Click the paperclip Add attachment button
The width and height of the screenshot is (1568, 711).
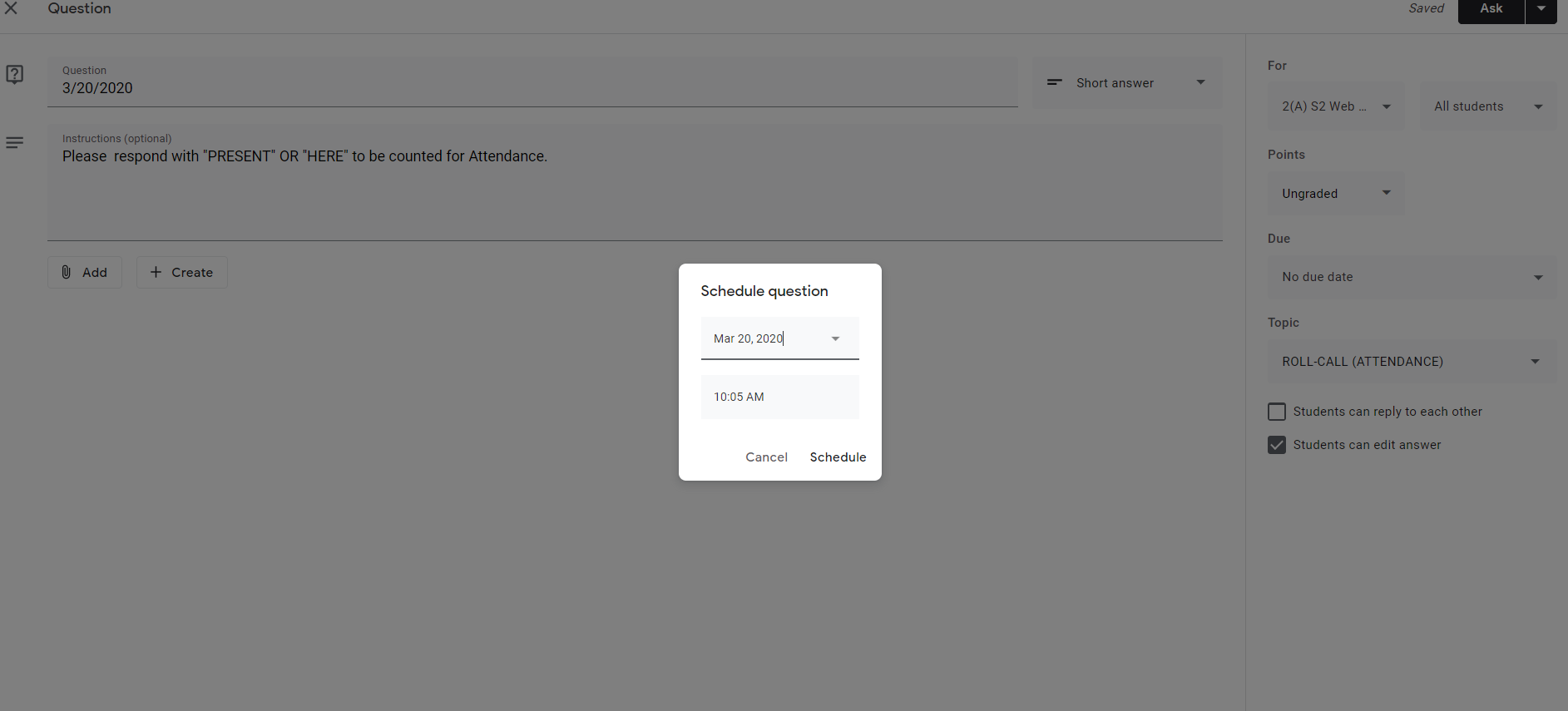(x=85, y=273)
